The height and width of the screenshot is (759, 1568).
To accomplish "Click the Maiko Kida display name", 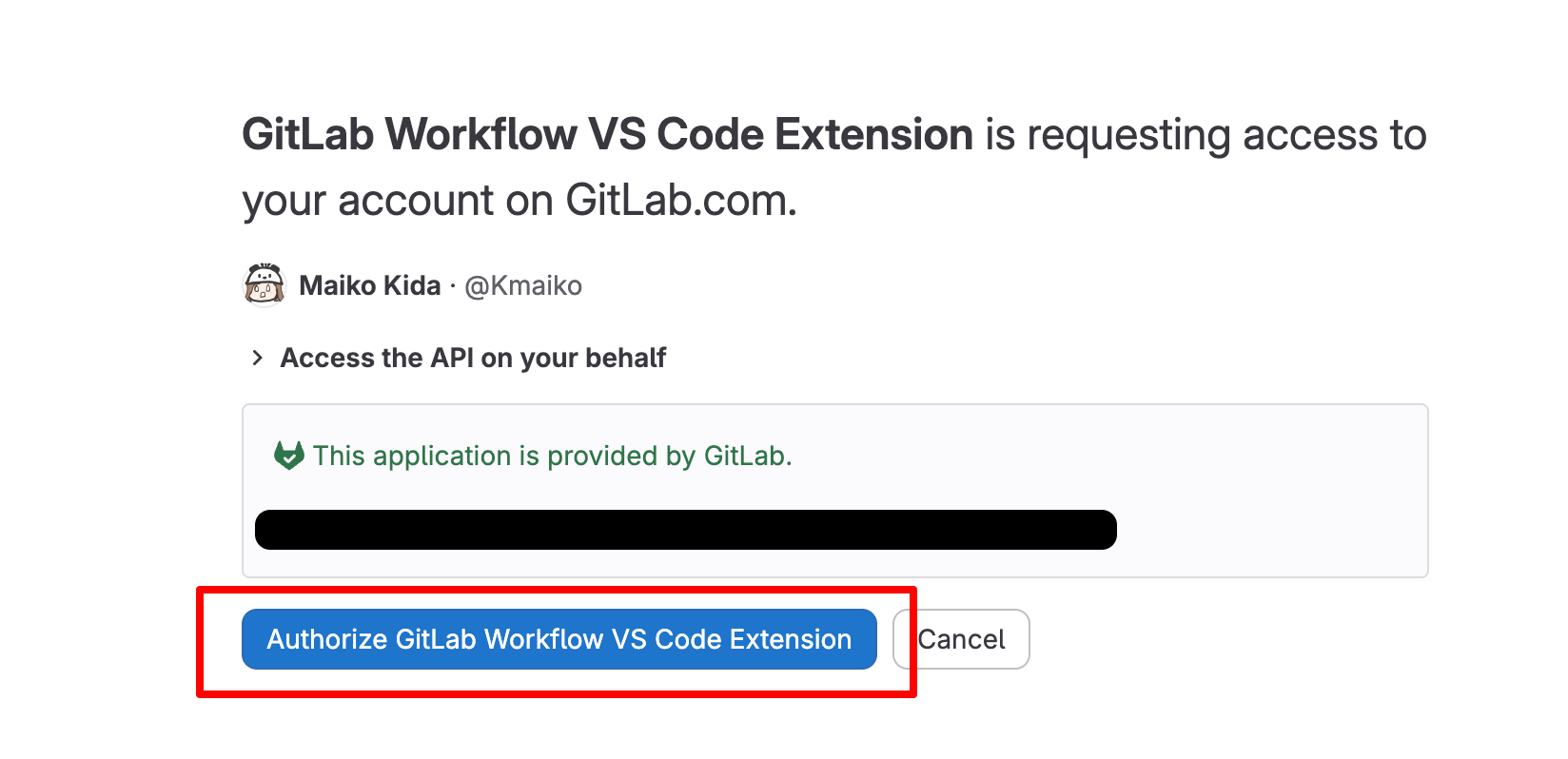I will pos(369,285).
